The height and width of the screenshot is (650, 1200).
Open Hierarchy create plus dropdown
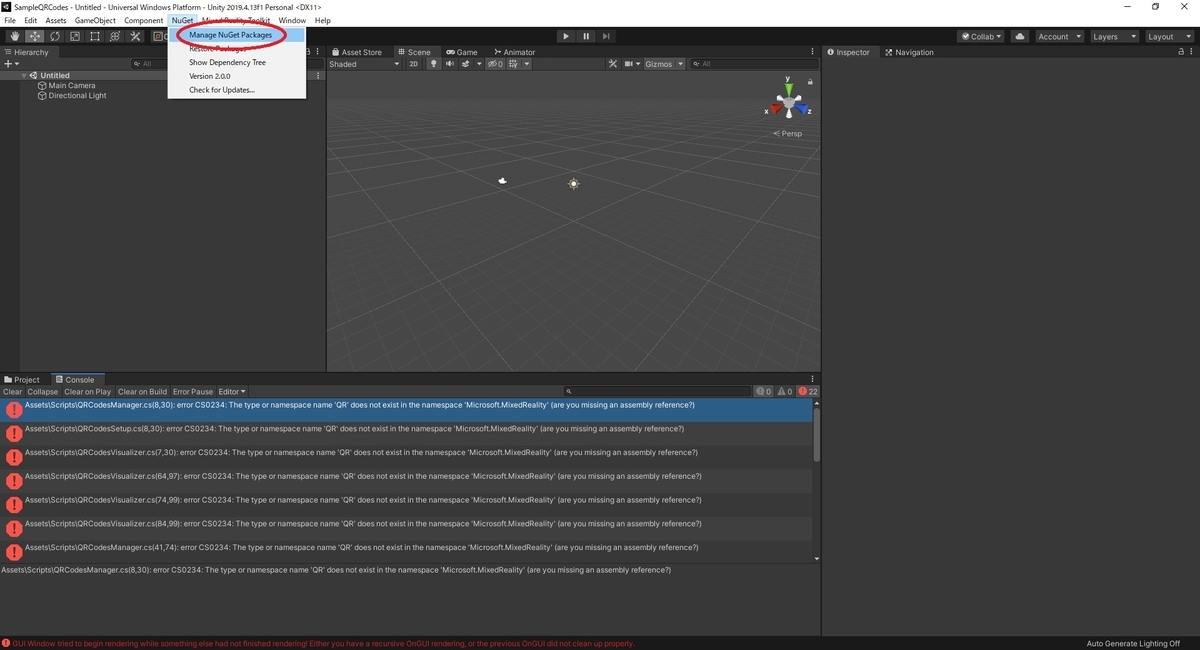point(11,64)
